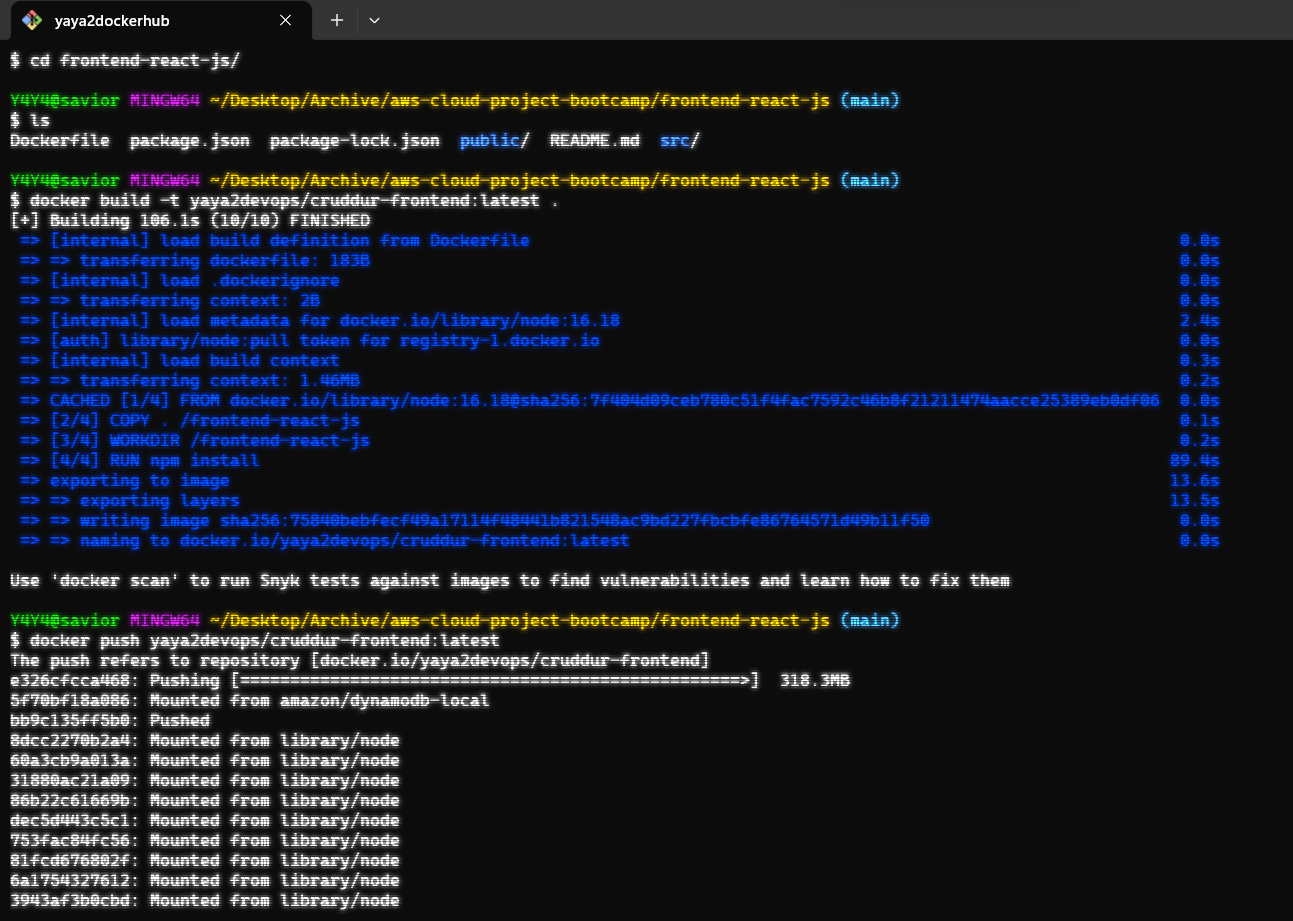Click the '753fac84fc56' layer line

tap(205, 840)
